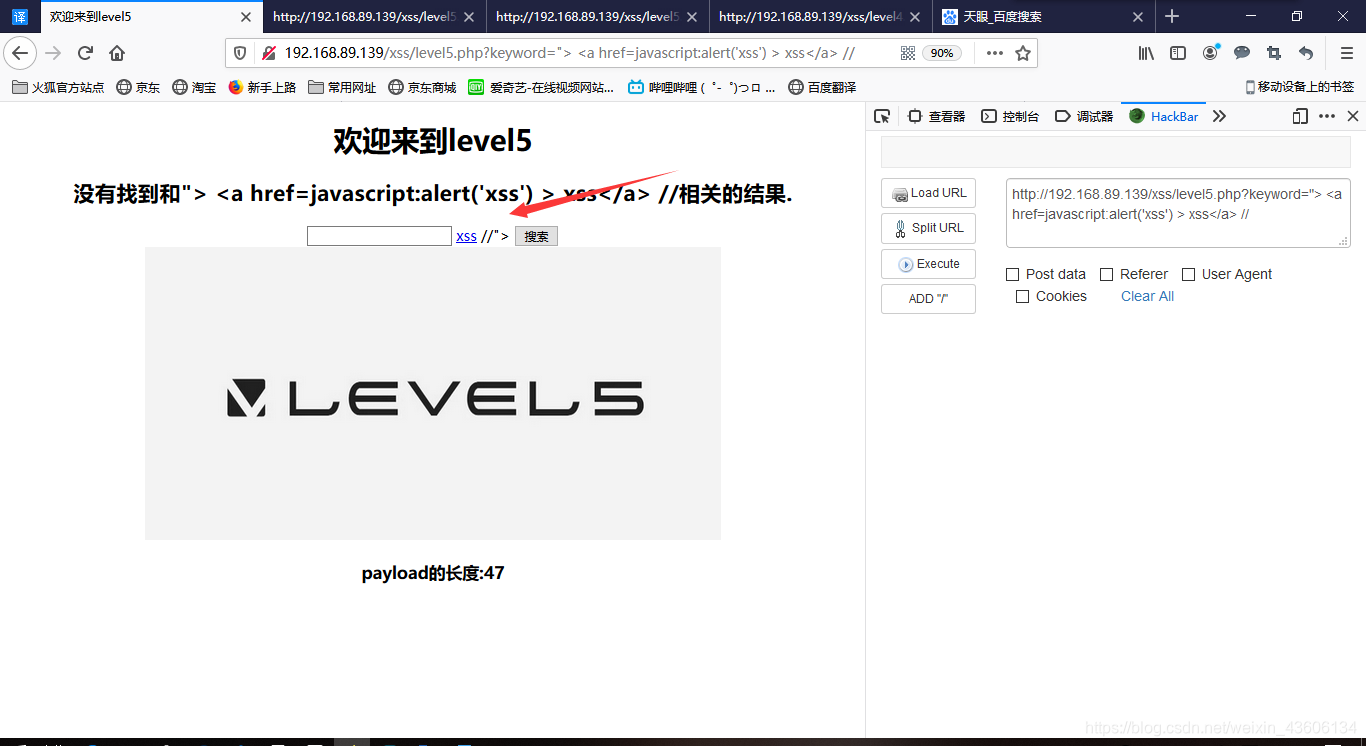Click the payload的长度:47 text

(x=433, y=573)
